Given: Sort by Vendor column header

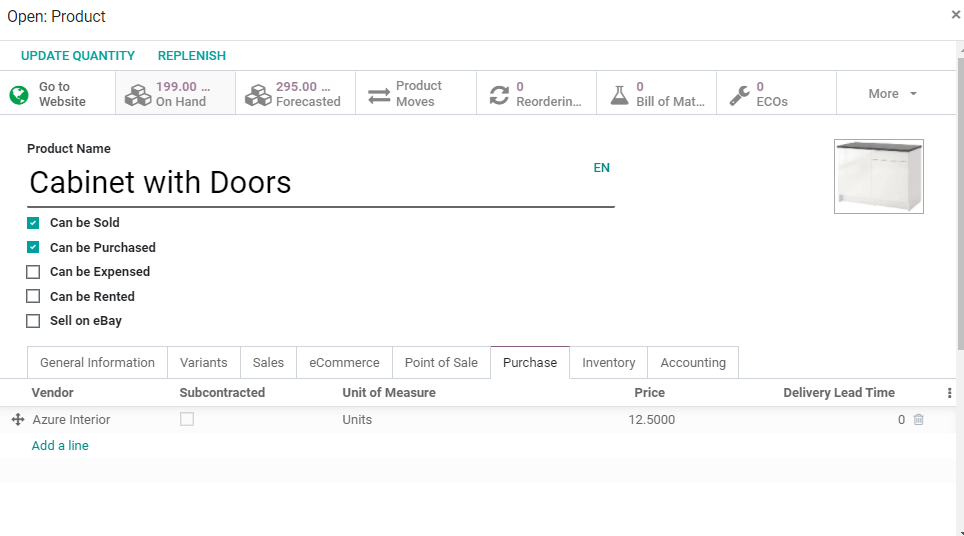Looking at the screenshot, I should (52, 393).
